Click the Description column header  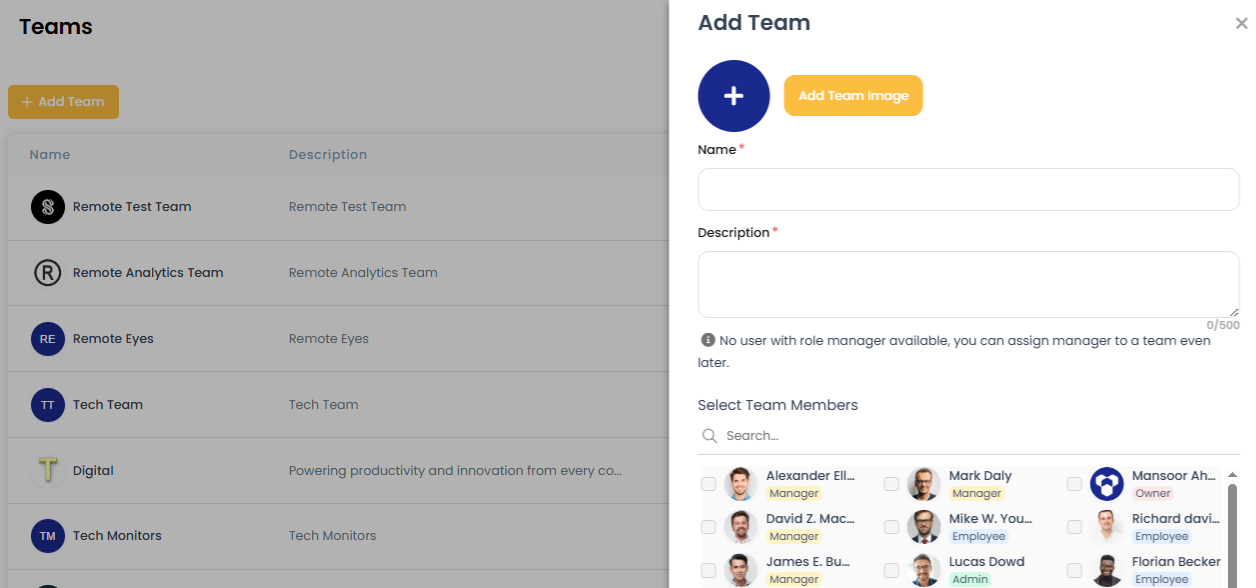327,154
